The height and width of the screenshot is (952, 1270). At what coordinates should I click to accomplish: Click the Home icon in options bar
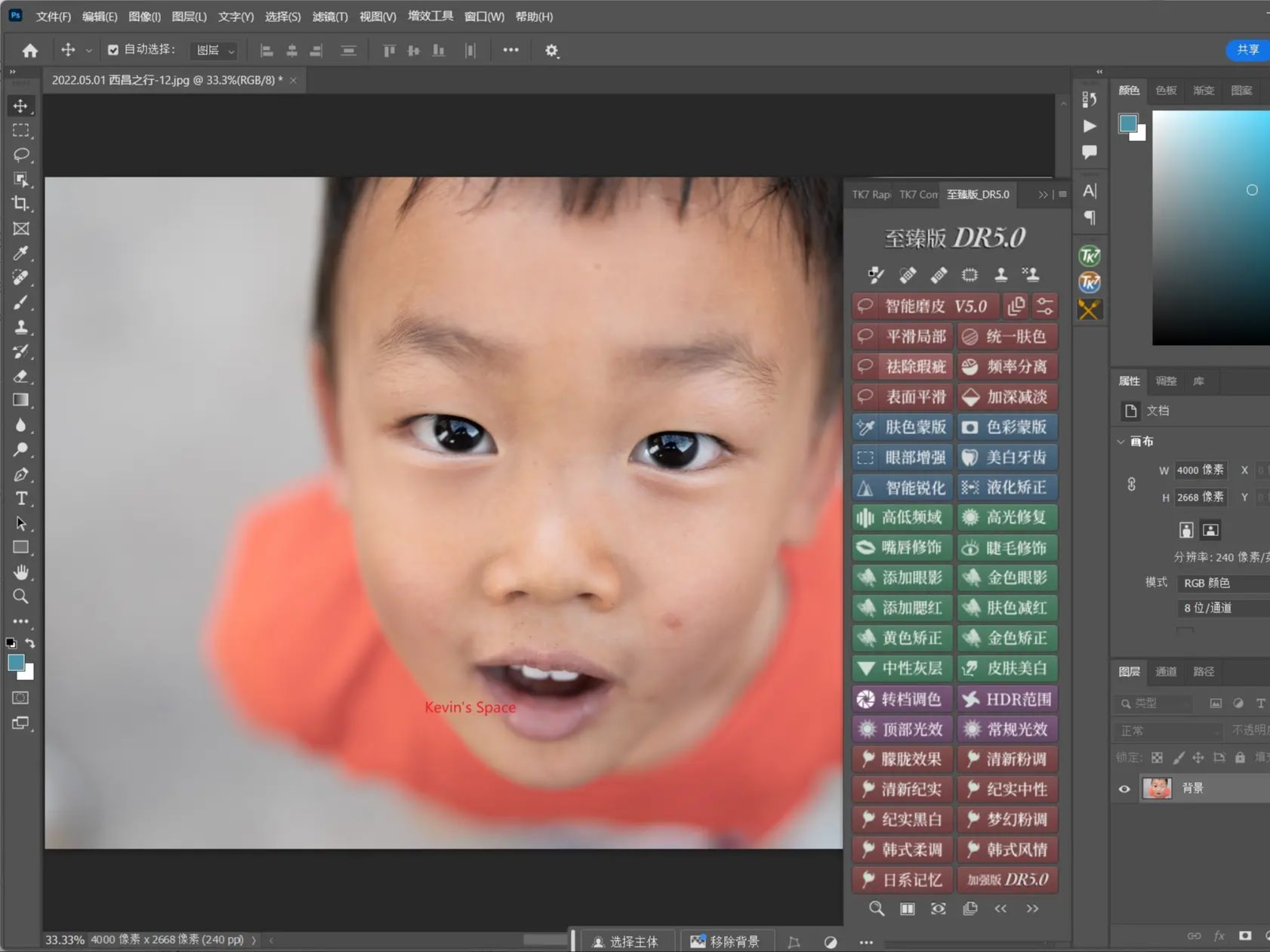(30, 51)
